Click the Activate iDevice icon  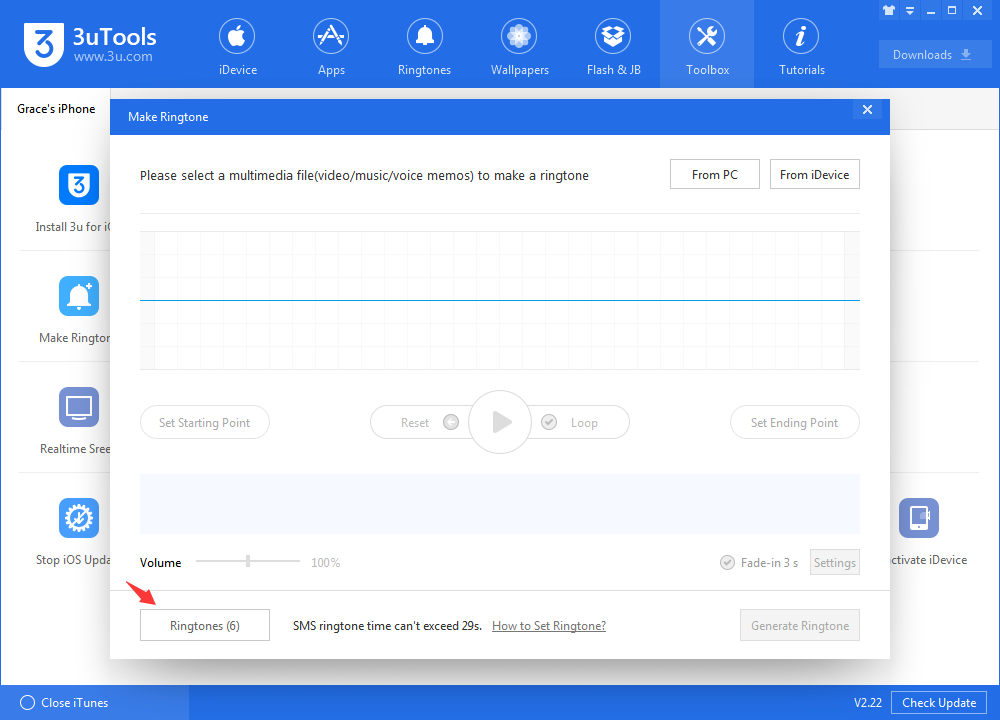pyautogui.click(x=919, y=518)
